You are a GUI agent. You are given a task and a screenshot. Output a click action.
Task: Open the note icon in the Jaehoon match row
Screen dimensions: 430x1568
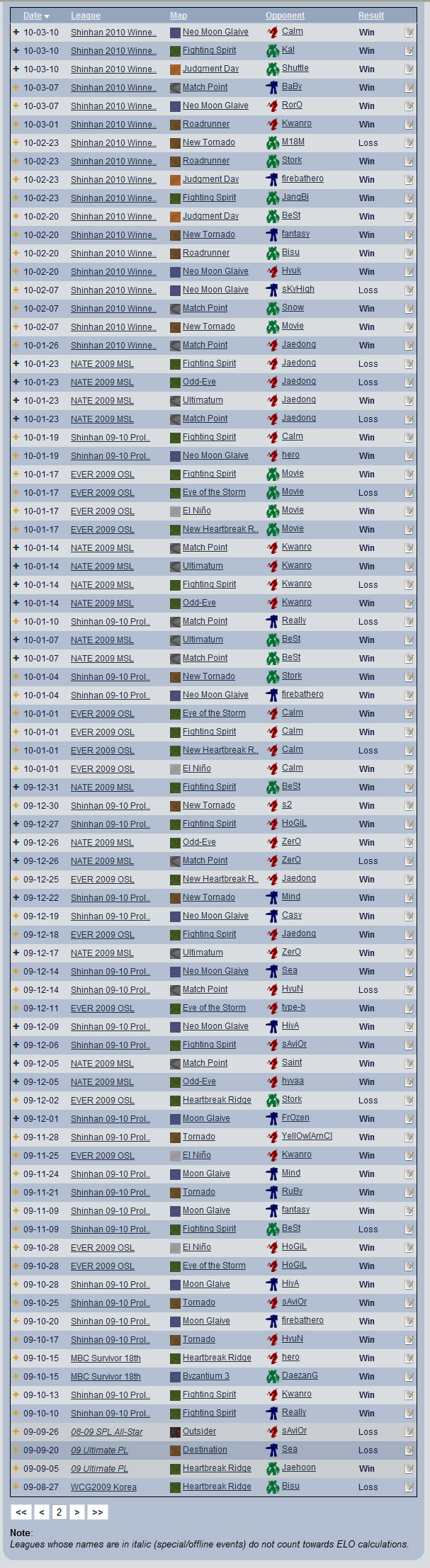coord(409,1469)
